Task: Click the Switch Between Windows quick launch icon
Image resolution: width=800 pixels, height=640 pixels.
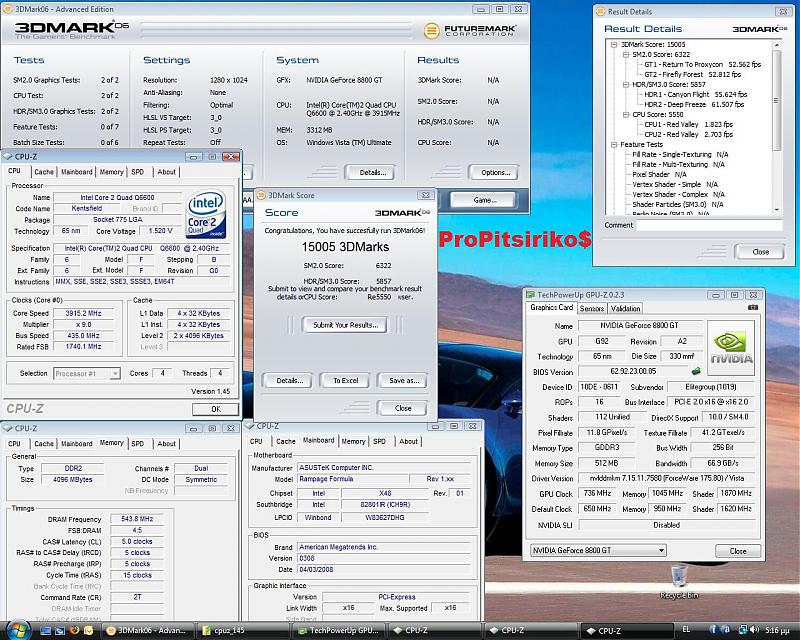Action: point(60,630)
